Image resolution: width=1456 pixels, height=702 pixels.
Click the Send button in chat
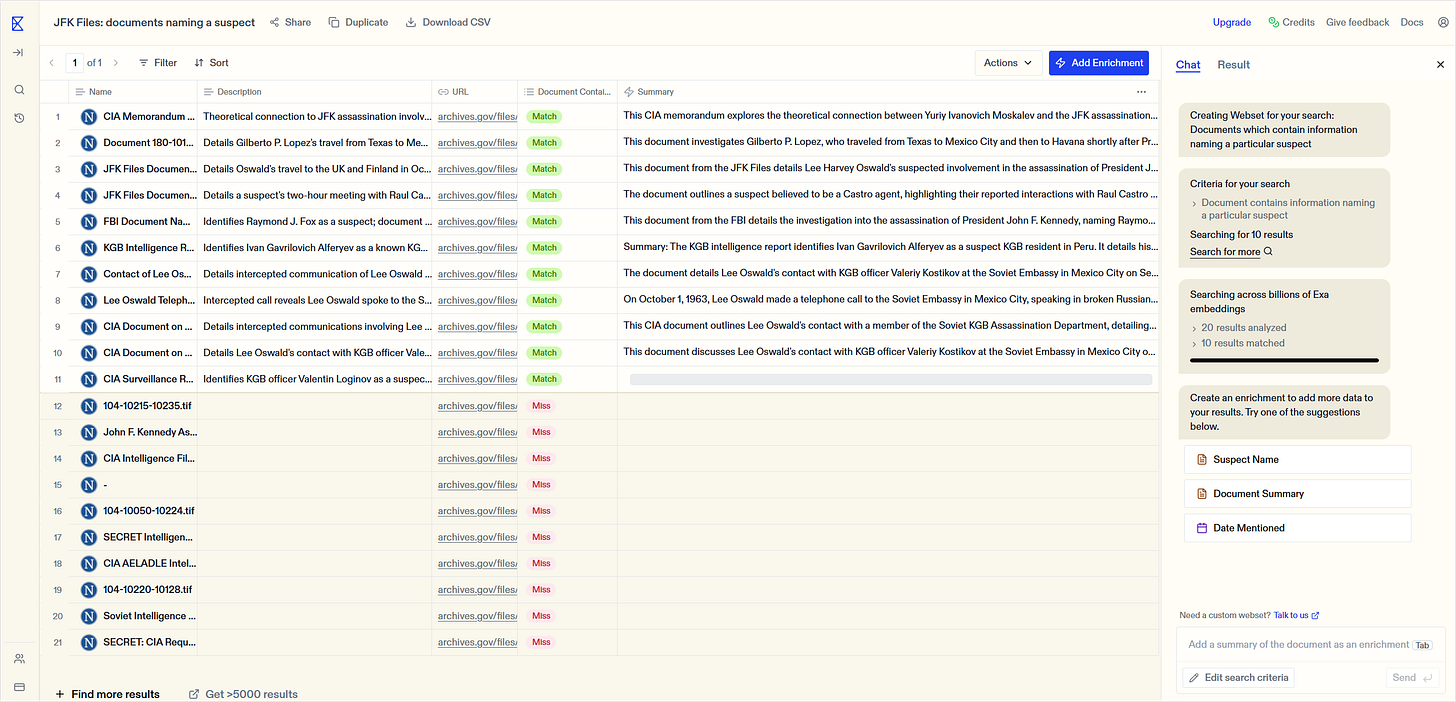pyautogui.click(x=1412, y=678)
